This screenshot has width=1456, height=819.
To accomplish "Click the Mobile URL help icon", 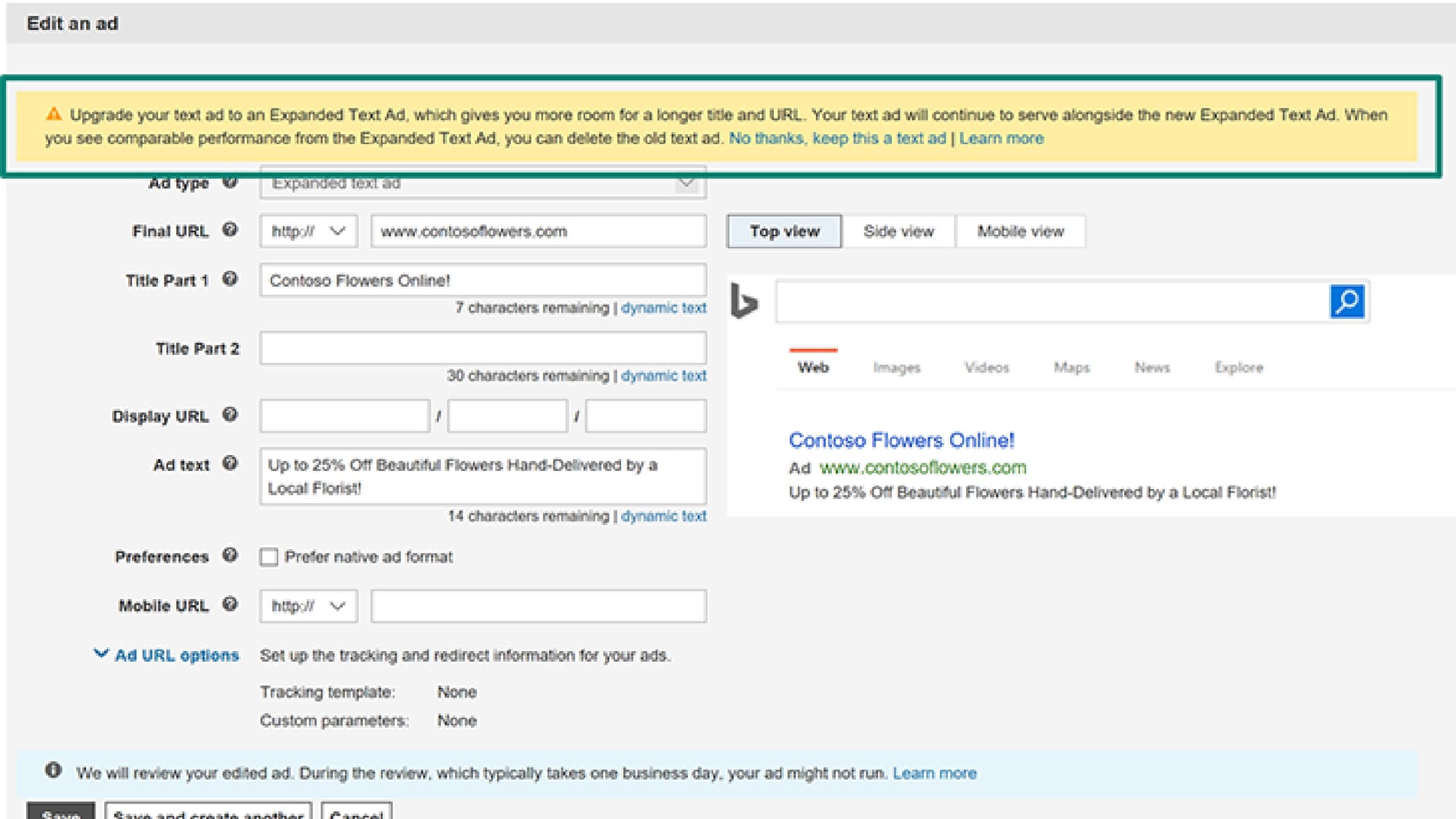I will (x=230, y=604).
